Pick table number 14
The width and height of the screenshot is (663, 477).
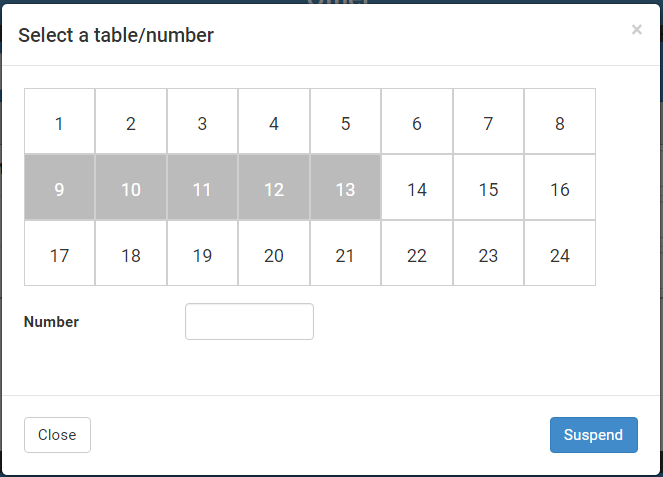pos(417,189)
